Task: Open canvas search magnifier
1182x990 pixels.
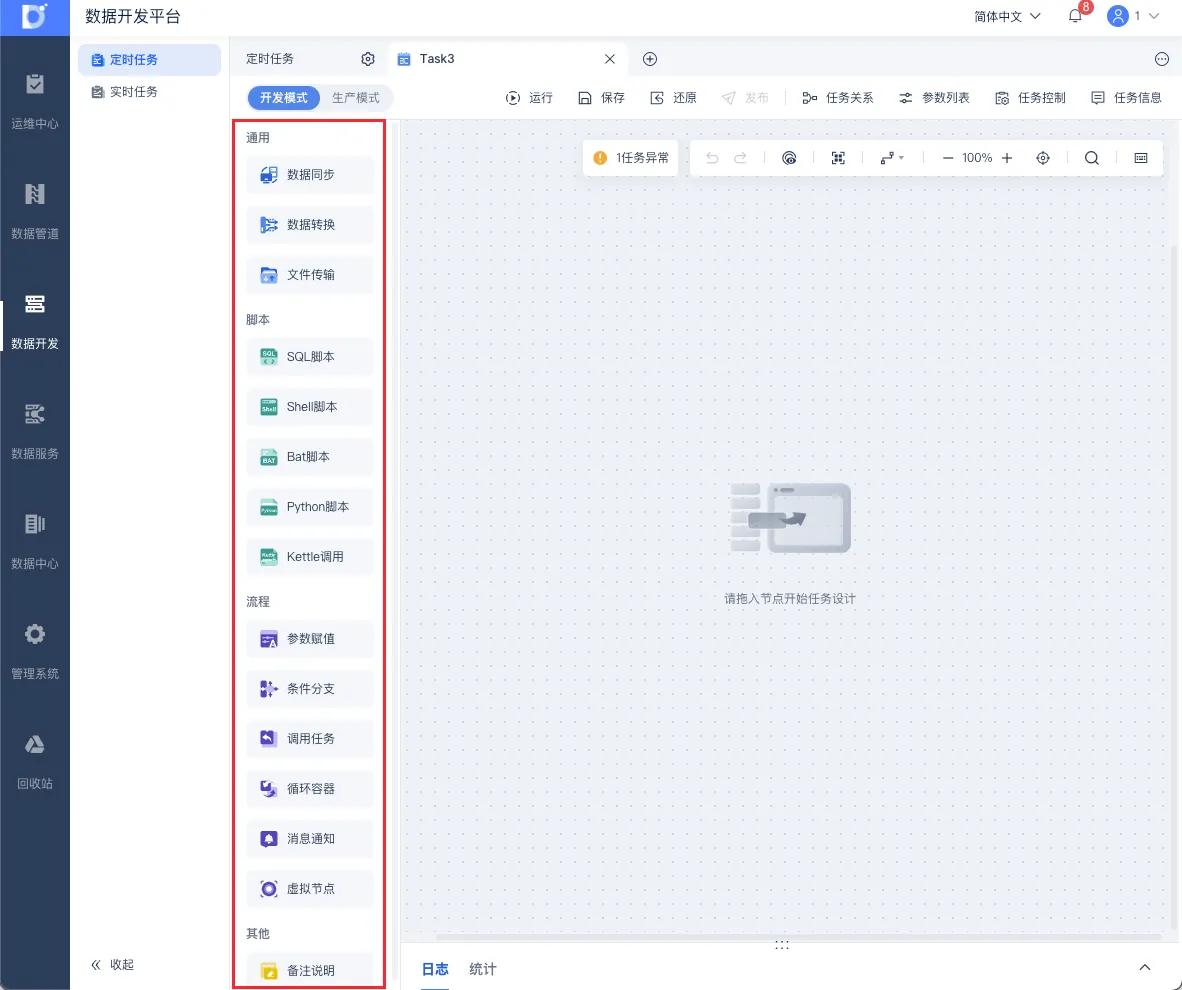Action: pyautogui.click(x=1092, y=158)
